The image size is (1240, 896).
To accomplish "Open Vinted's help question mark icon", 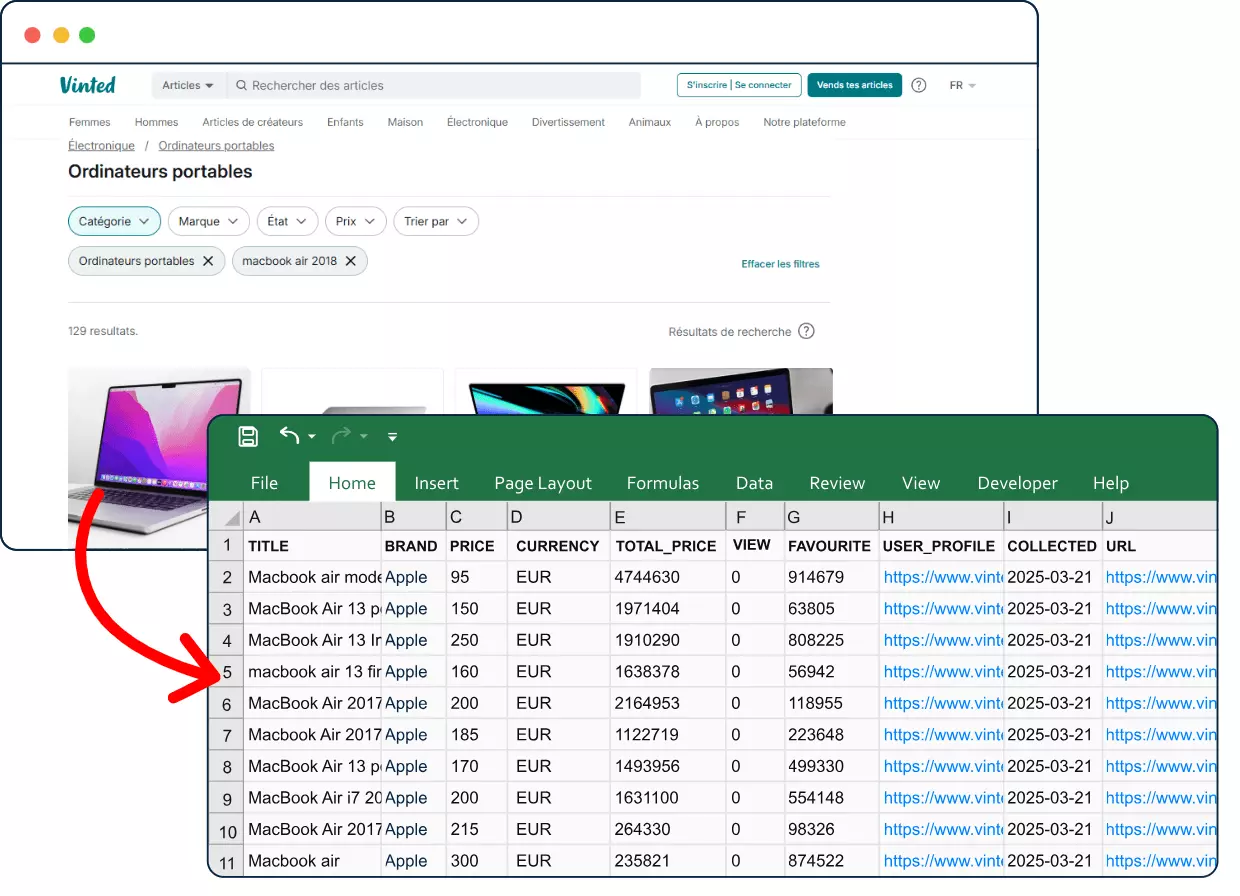I will click(918, 85).
